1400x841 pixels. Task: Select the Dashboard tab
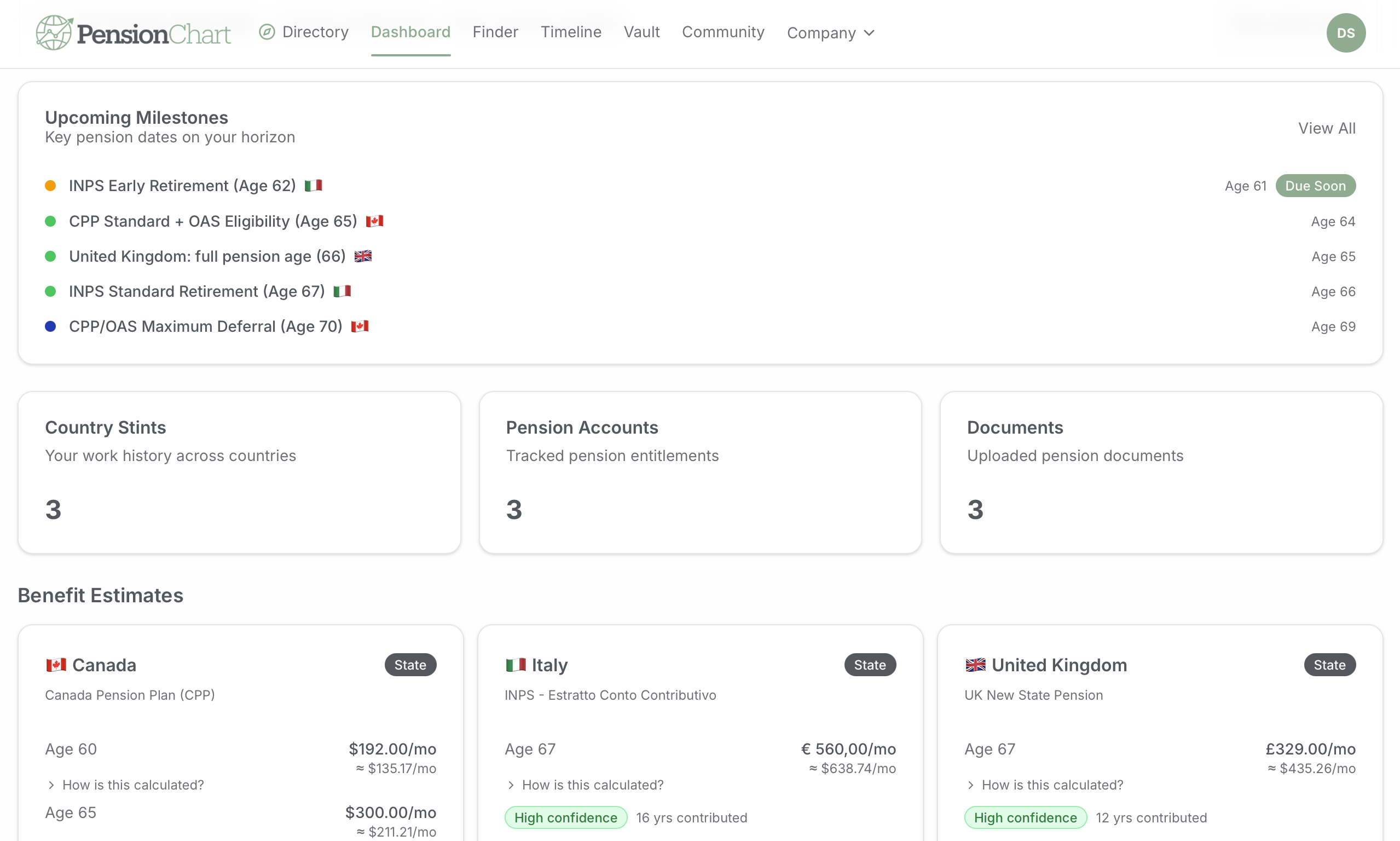point(410,32)
